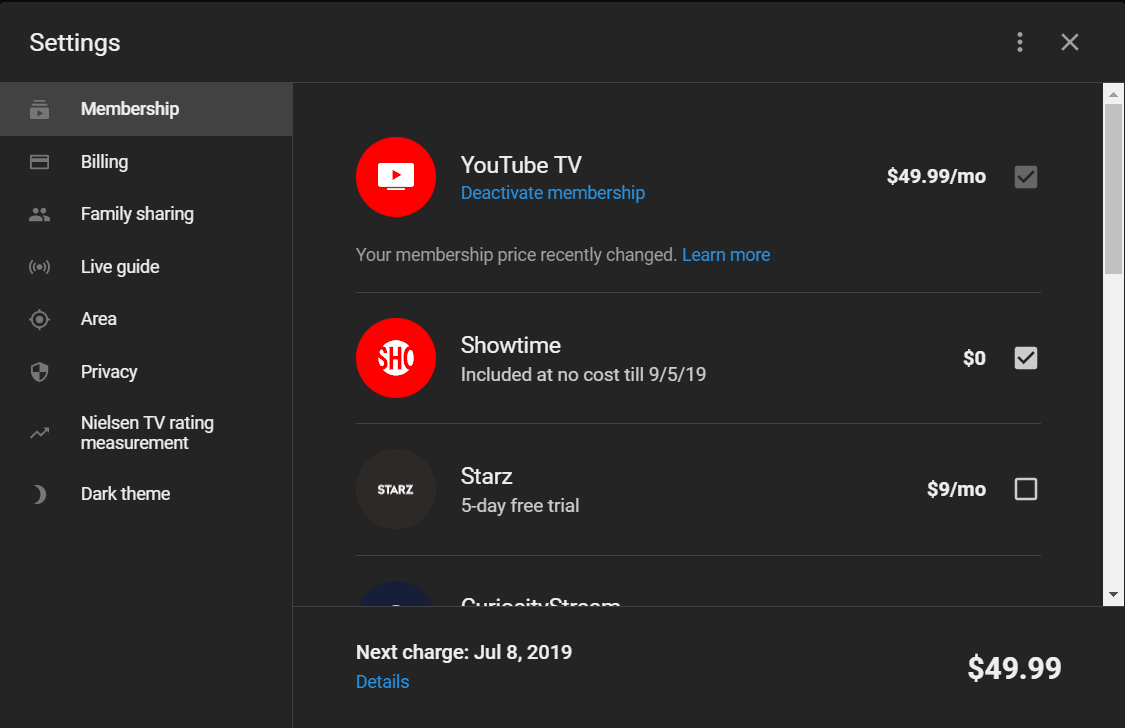The width and height of the screenshot is (1125, 728).
Task: Click the YouTube TV membership checkbox
Action: (x=1026, y=177)
